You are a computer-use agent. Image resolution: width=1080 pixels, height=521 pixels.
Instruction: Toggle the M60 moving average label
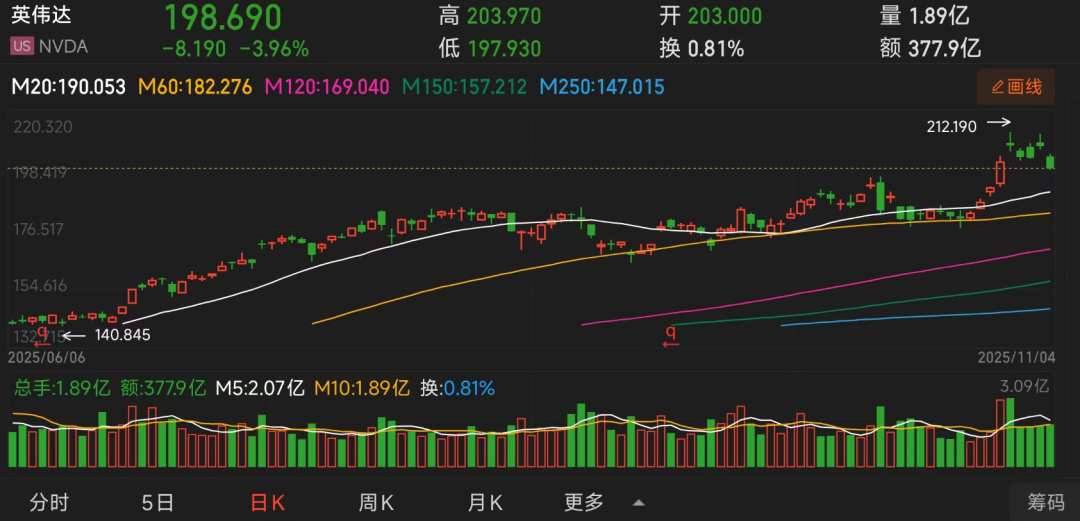(x=195, y=87)
